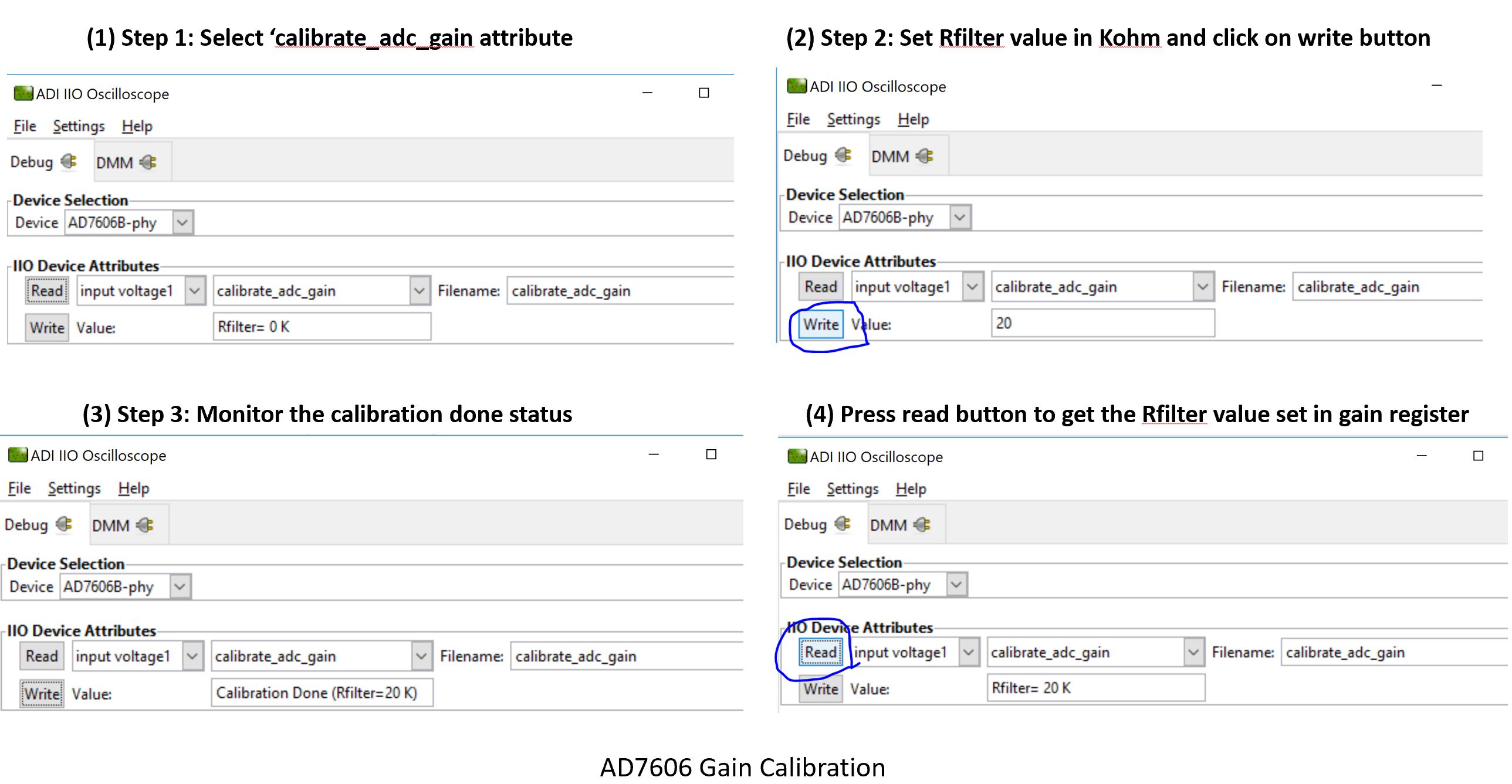
Task: Click the Debug tab plug icon in Step 1 window
Action: pyautogui.click(x=69, y=161)
